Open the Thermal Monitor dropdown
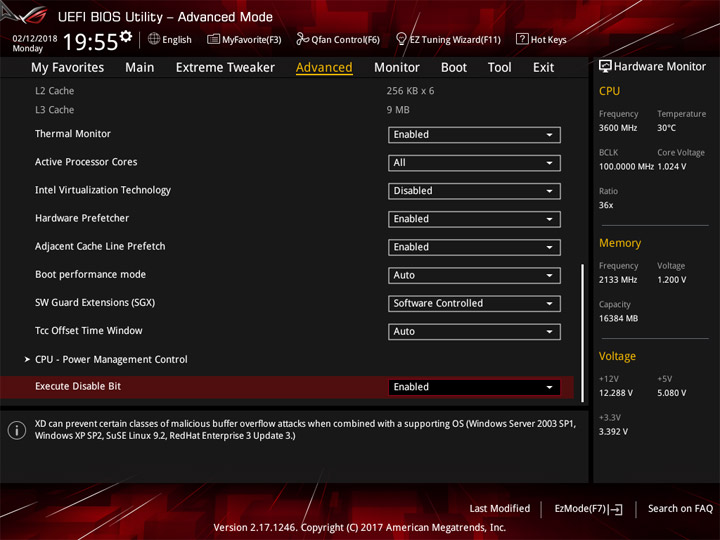The height and width of the screenshot is (540, 720). (474, 135)
